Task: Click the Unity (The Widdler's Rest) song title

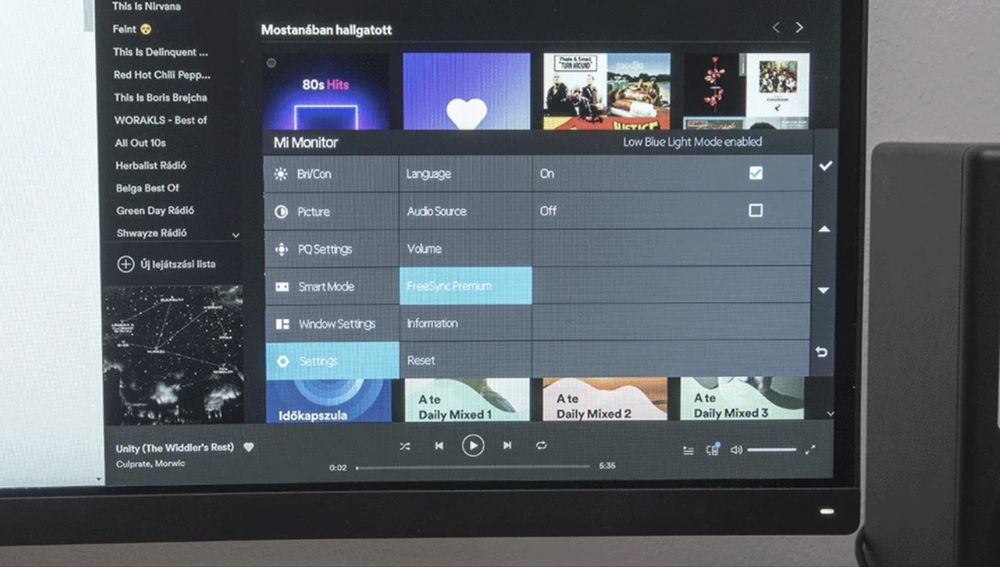Action: (x=175, y=448)
